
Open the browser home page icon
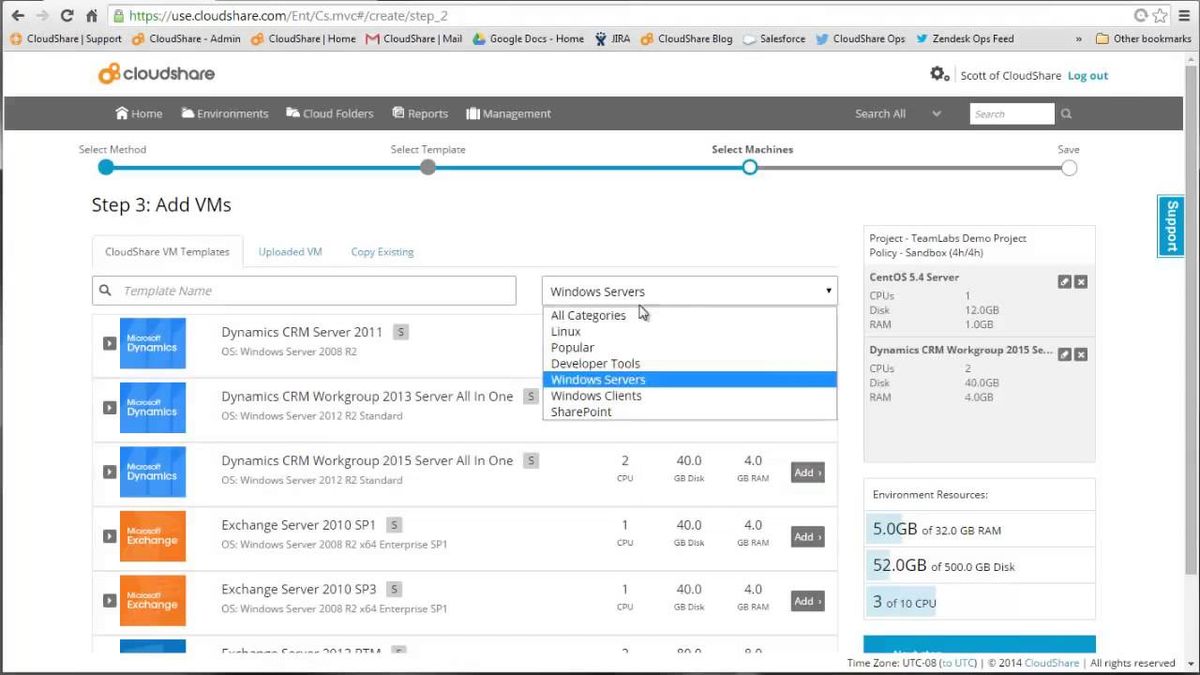point(92,16)
